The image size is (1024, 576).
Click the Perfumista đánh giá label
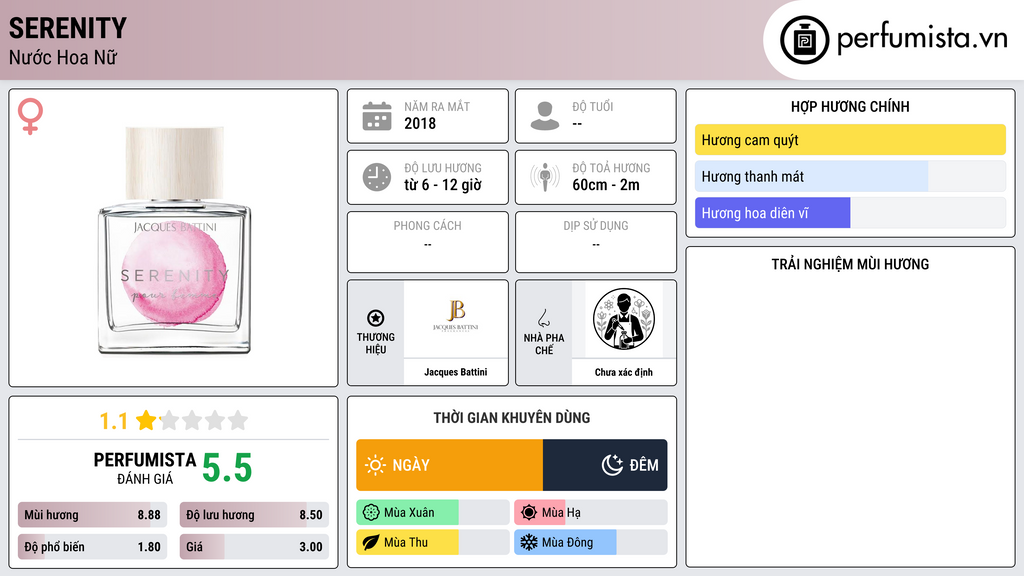pyautogui.click(x=145, y=468)
